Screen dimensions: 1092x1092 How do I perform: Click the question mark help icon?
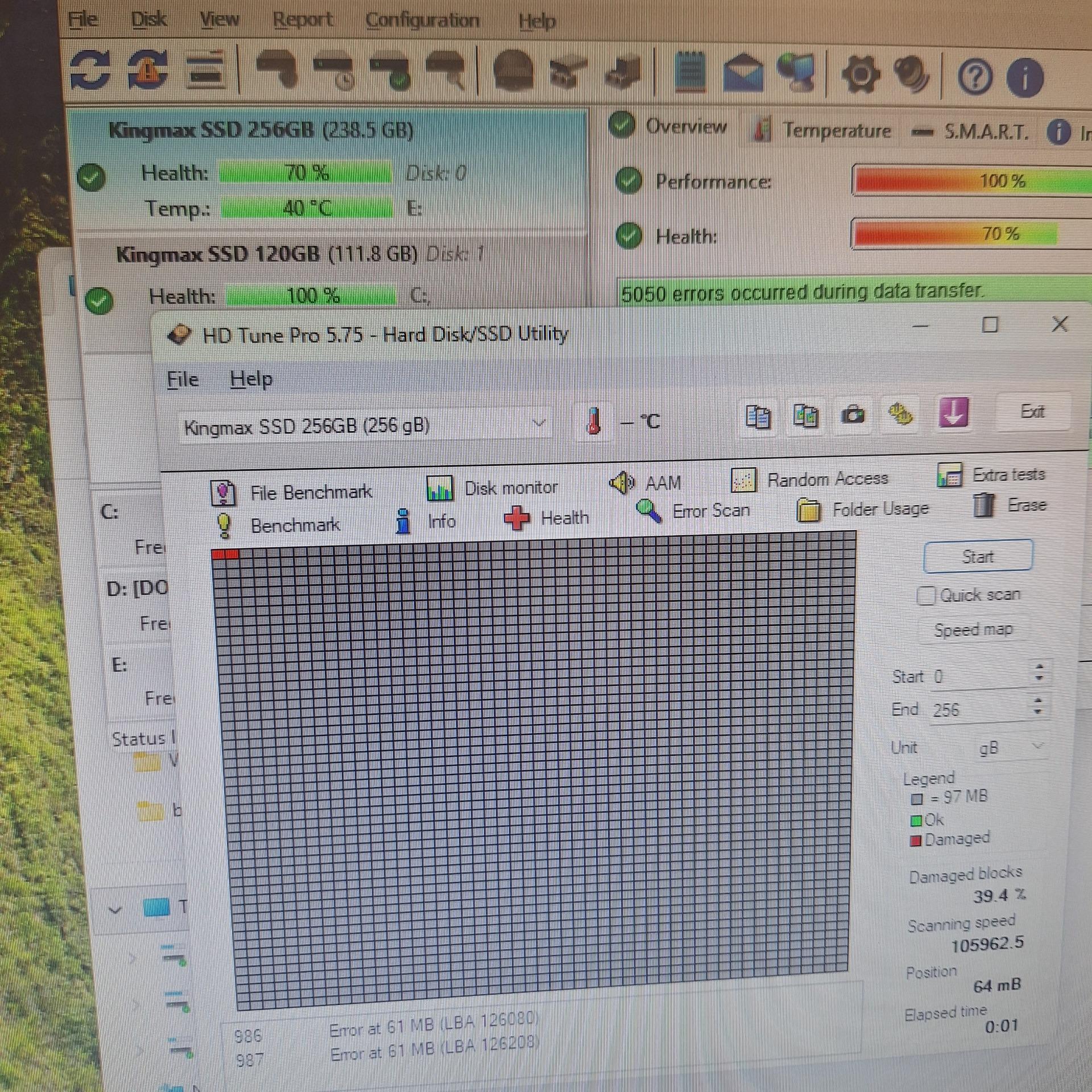point(975,76)
